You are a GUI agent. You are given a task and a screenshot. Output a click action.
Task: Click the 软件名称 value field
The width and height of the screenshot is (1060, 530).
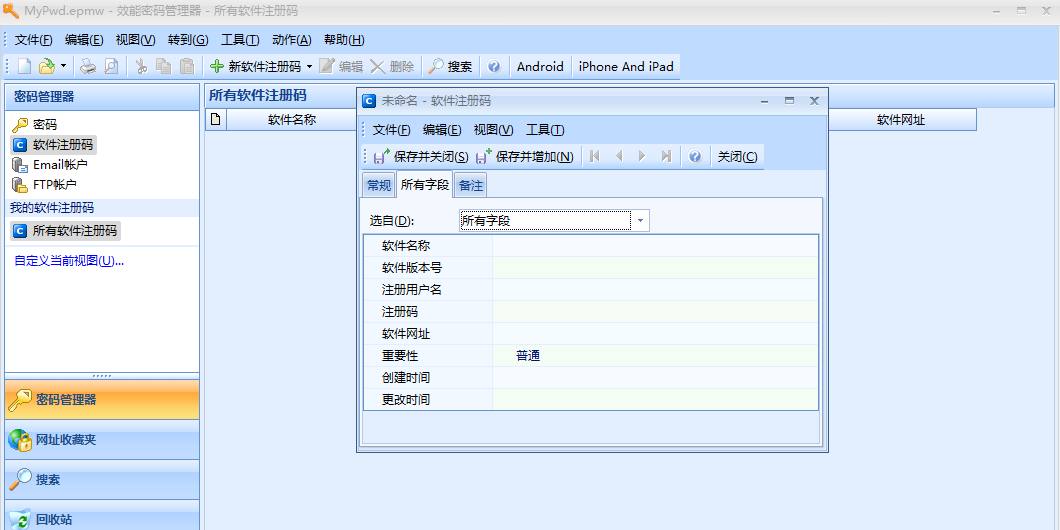pyautogui.click(x=655, y=246)
